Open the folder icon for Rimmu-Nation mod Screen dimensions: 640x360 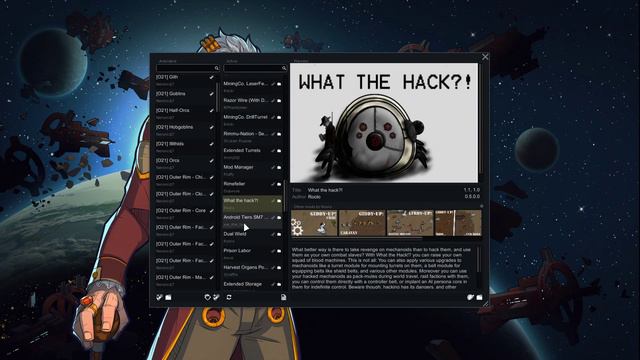pos(279,134)
